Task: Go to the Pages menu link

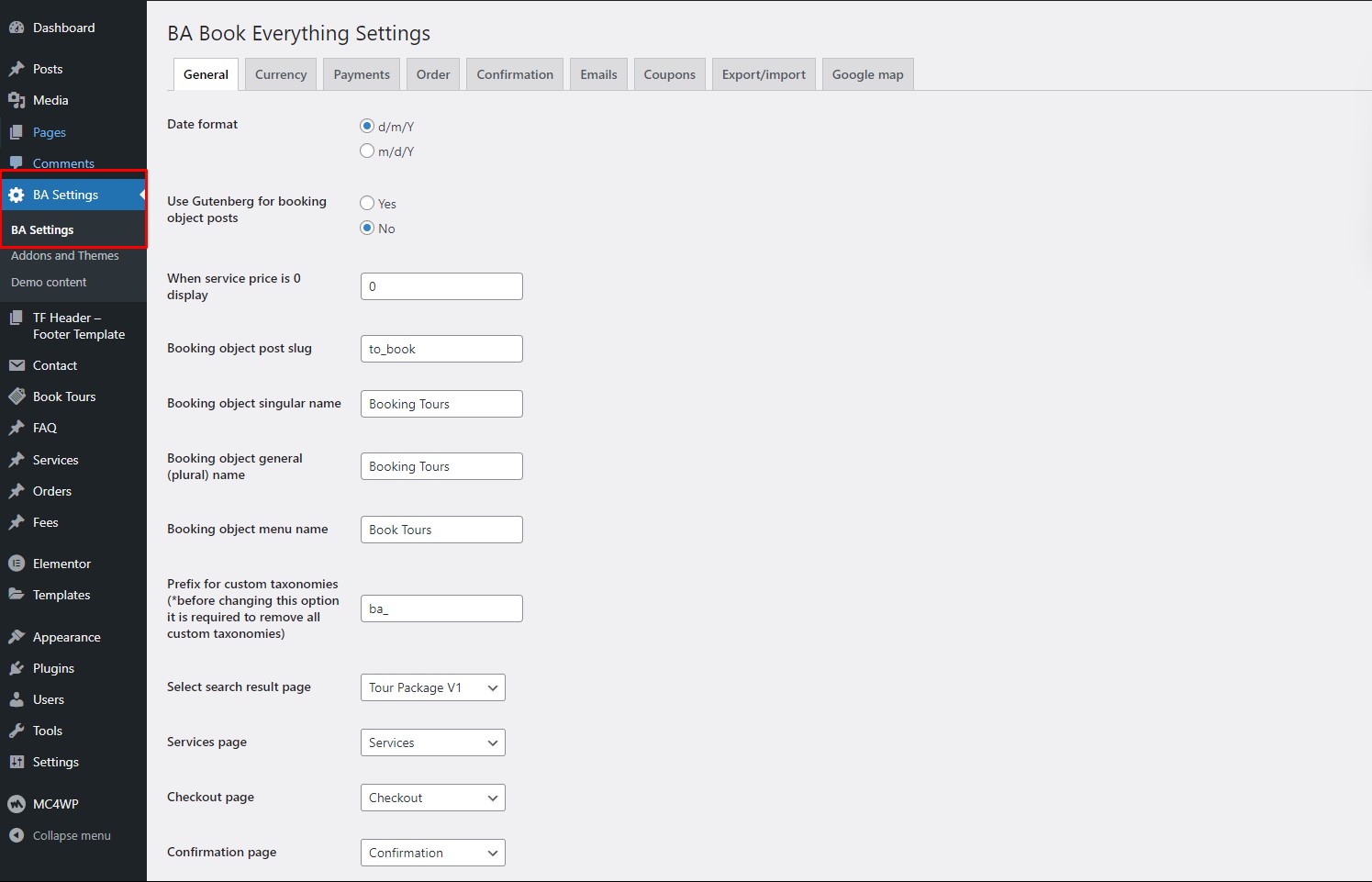Action: [50, 132]
